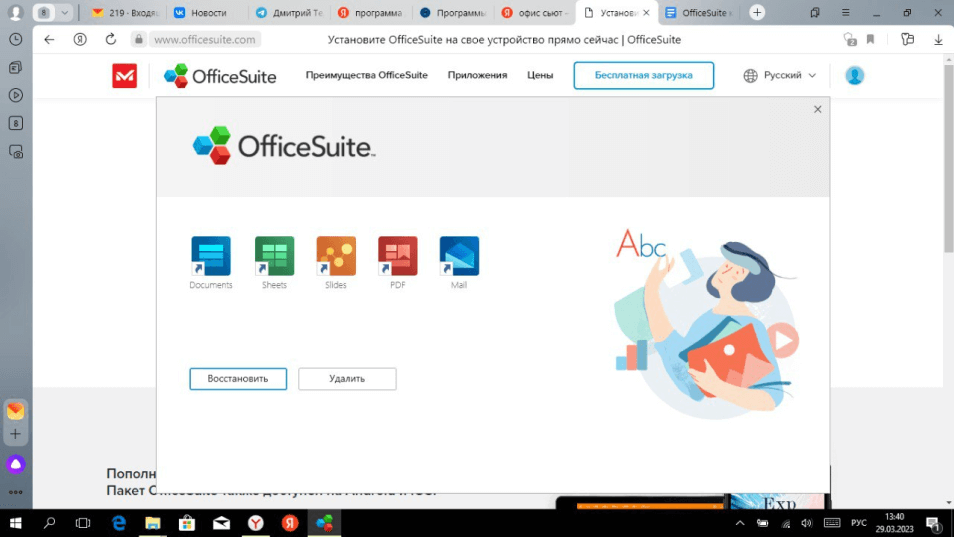The height and width of the screenshot is (538, 955).
Task: Bookmark the page with bookmark icon
Action: click(870, 39)
